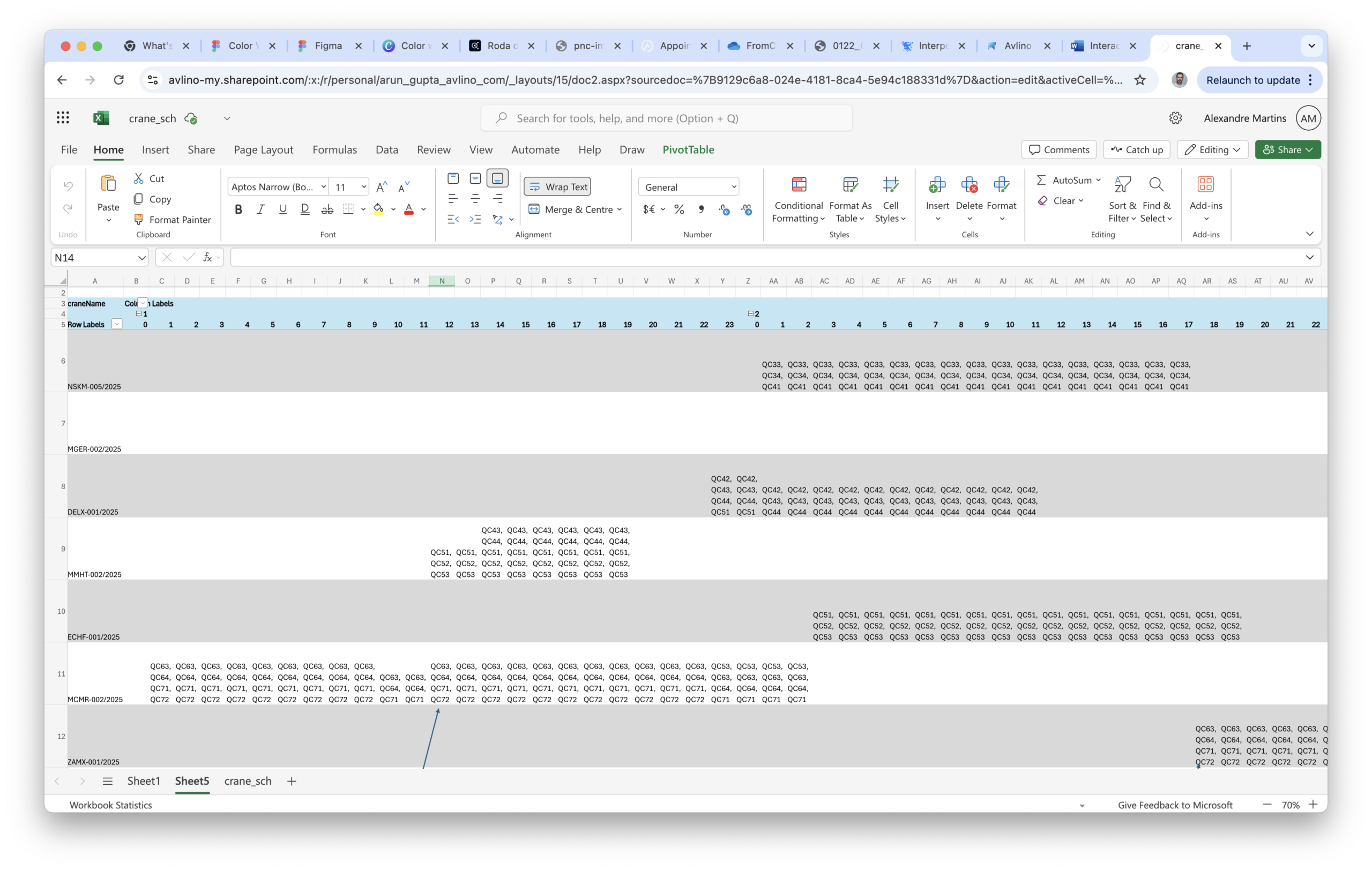The width and height of the screenshot is (1372, 871).
Task: Click the cell borders icon
Action: pos(348,209)
